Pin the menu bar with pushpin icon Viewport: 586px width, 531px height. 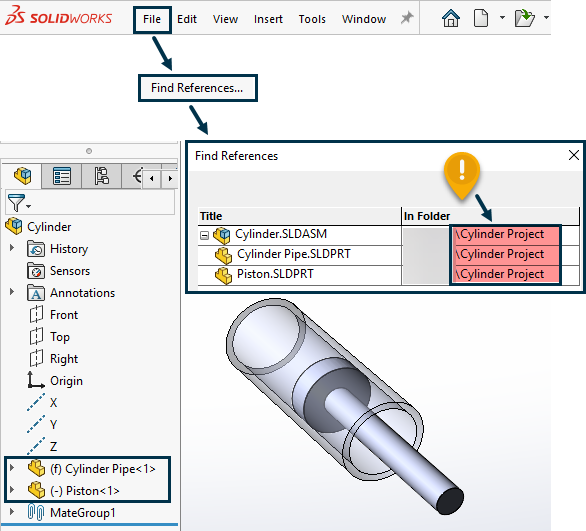coord(407,18)
